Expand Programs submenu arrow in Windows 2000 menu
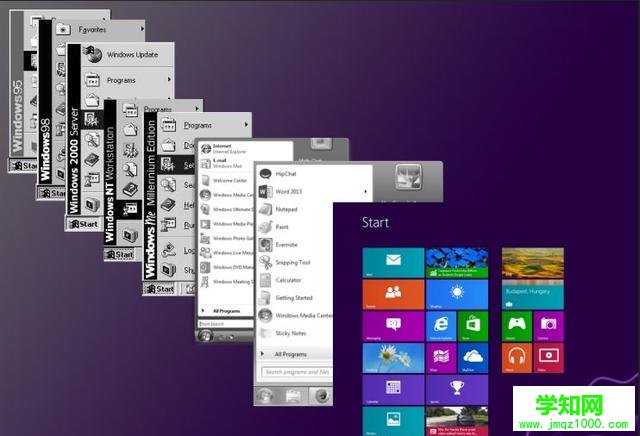Viewport: 640px width, 436px height. (169, 80)
